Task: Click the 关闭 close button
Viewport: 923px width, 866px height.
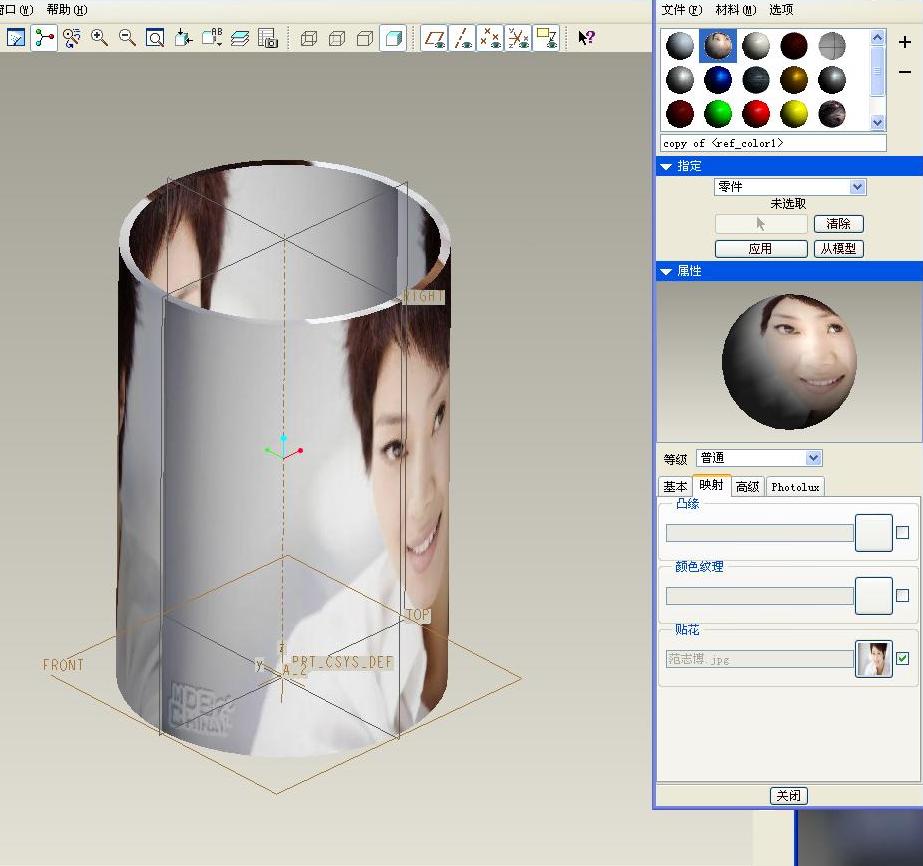Action: [x=788, y=796]
